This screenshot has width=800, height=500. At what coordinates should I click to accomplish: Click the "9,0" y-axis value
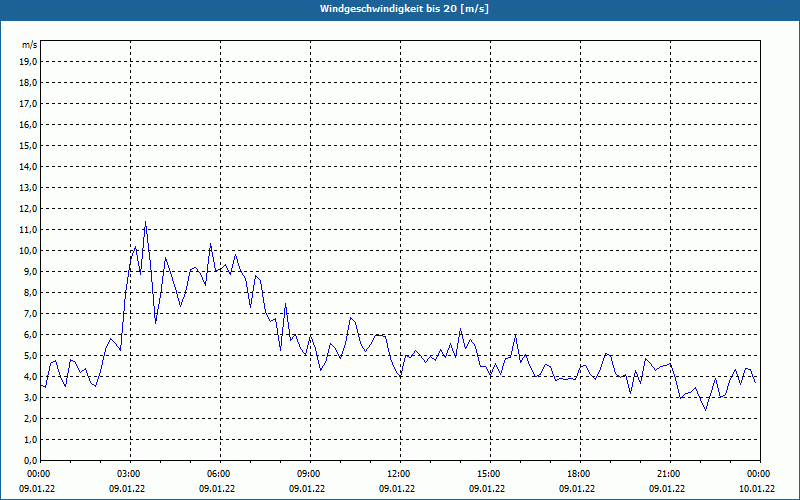[30, 271]
